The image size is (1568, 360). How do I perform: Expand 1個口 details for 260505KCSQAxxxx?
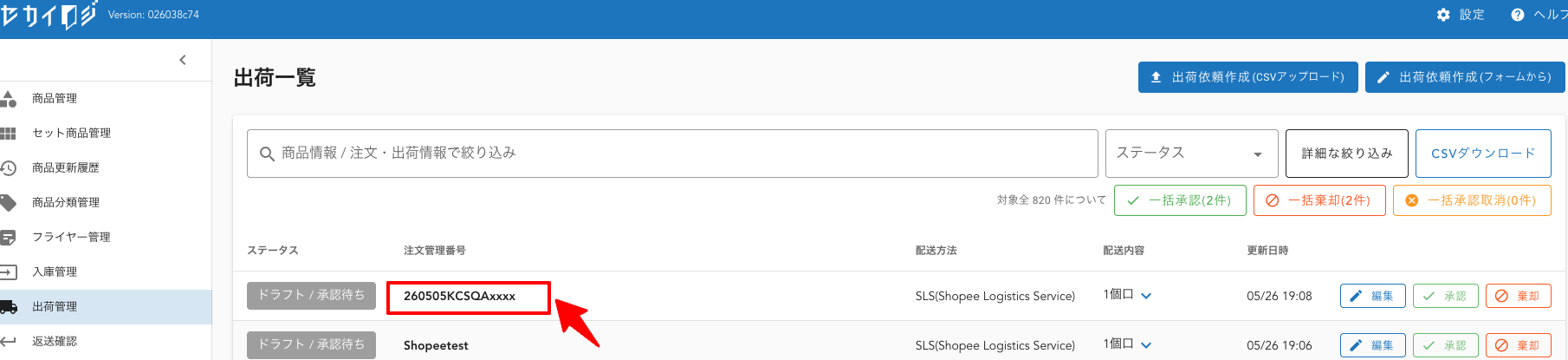coord(1146,296)
